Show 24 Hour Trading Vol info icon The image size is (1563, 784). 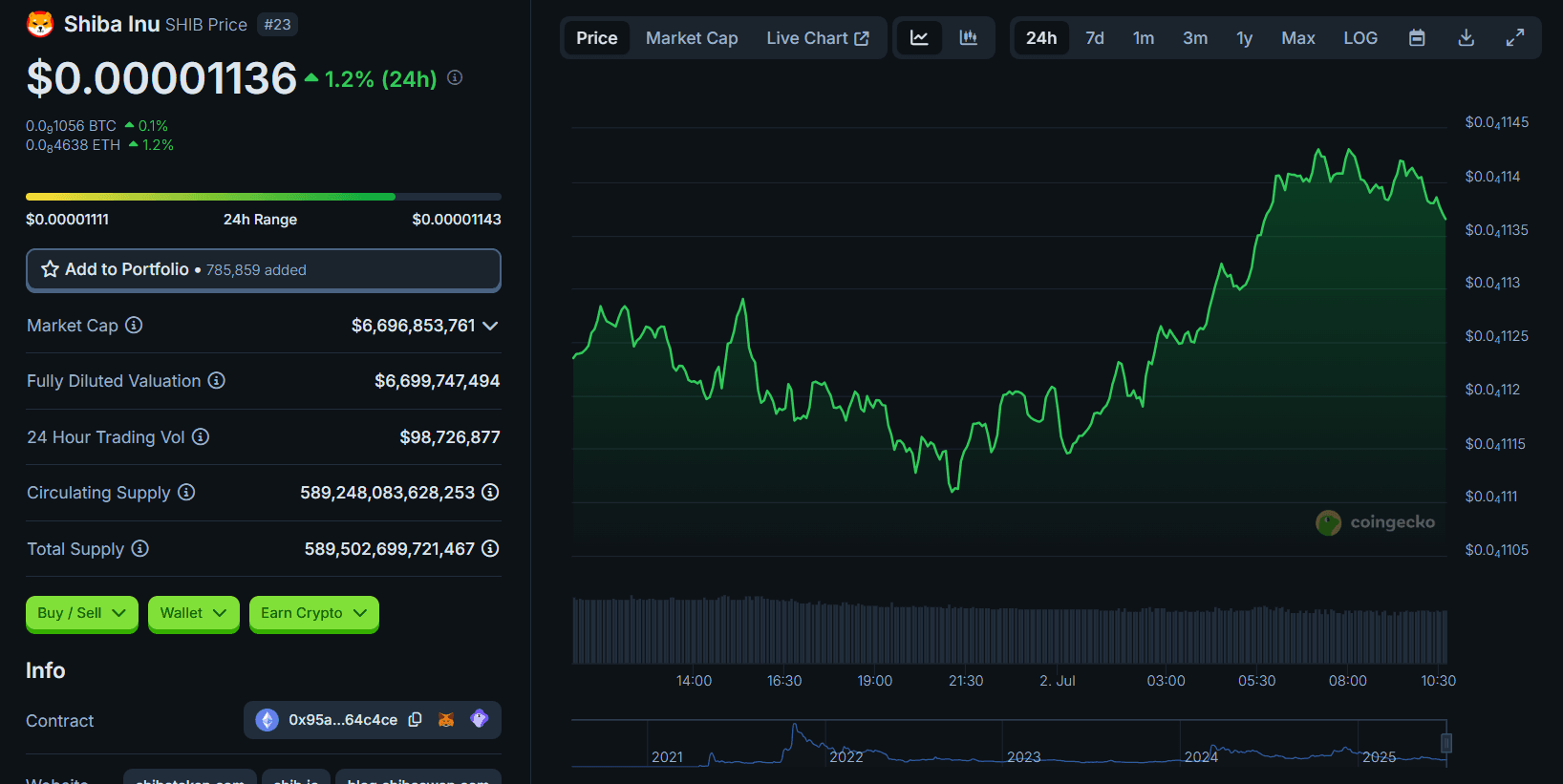click(x=201, y=436)
